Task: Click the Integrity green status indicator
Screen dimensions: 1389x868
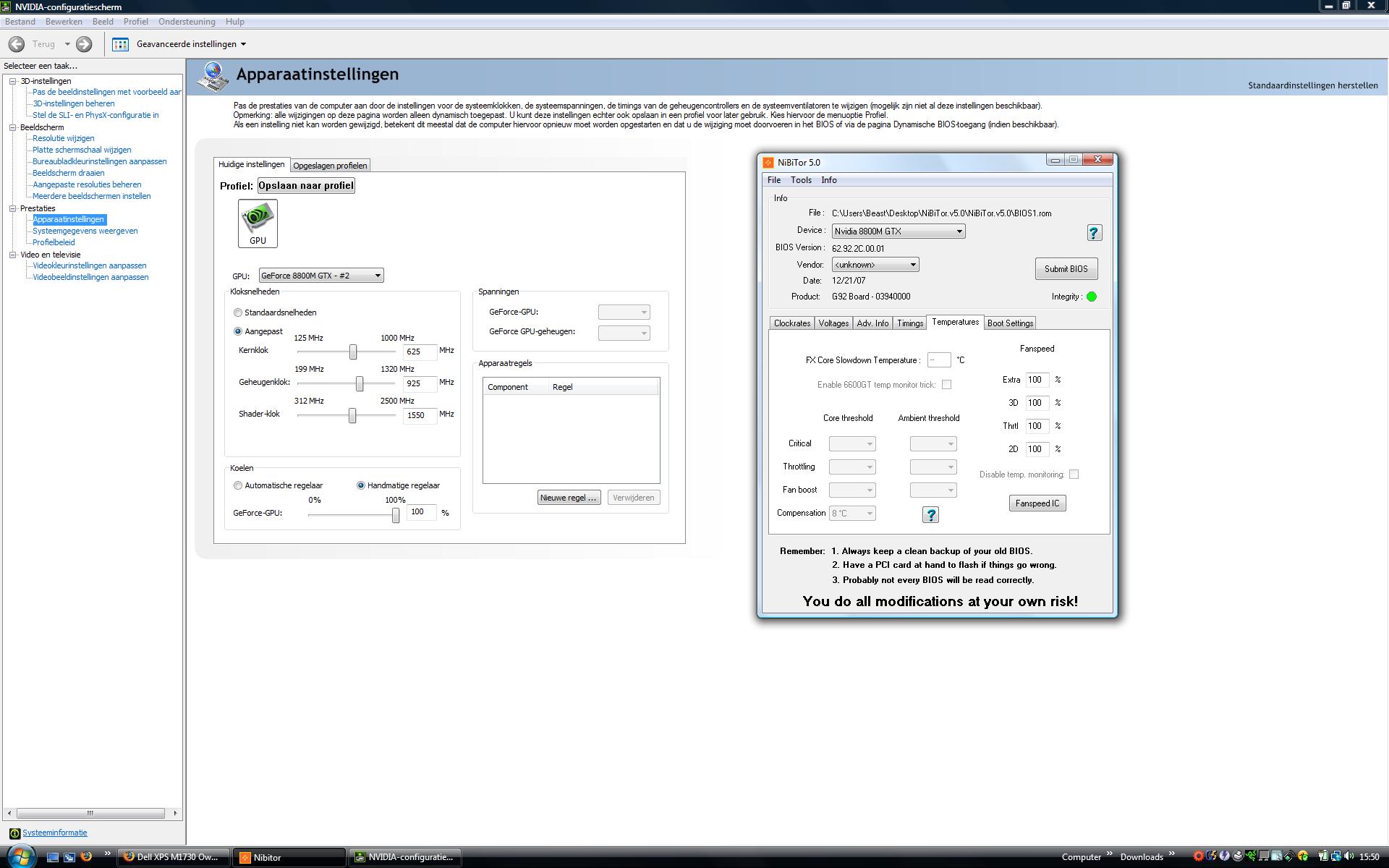Action: 1092,297
